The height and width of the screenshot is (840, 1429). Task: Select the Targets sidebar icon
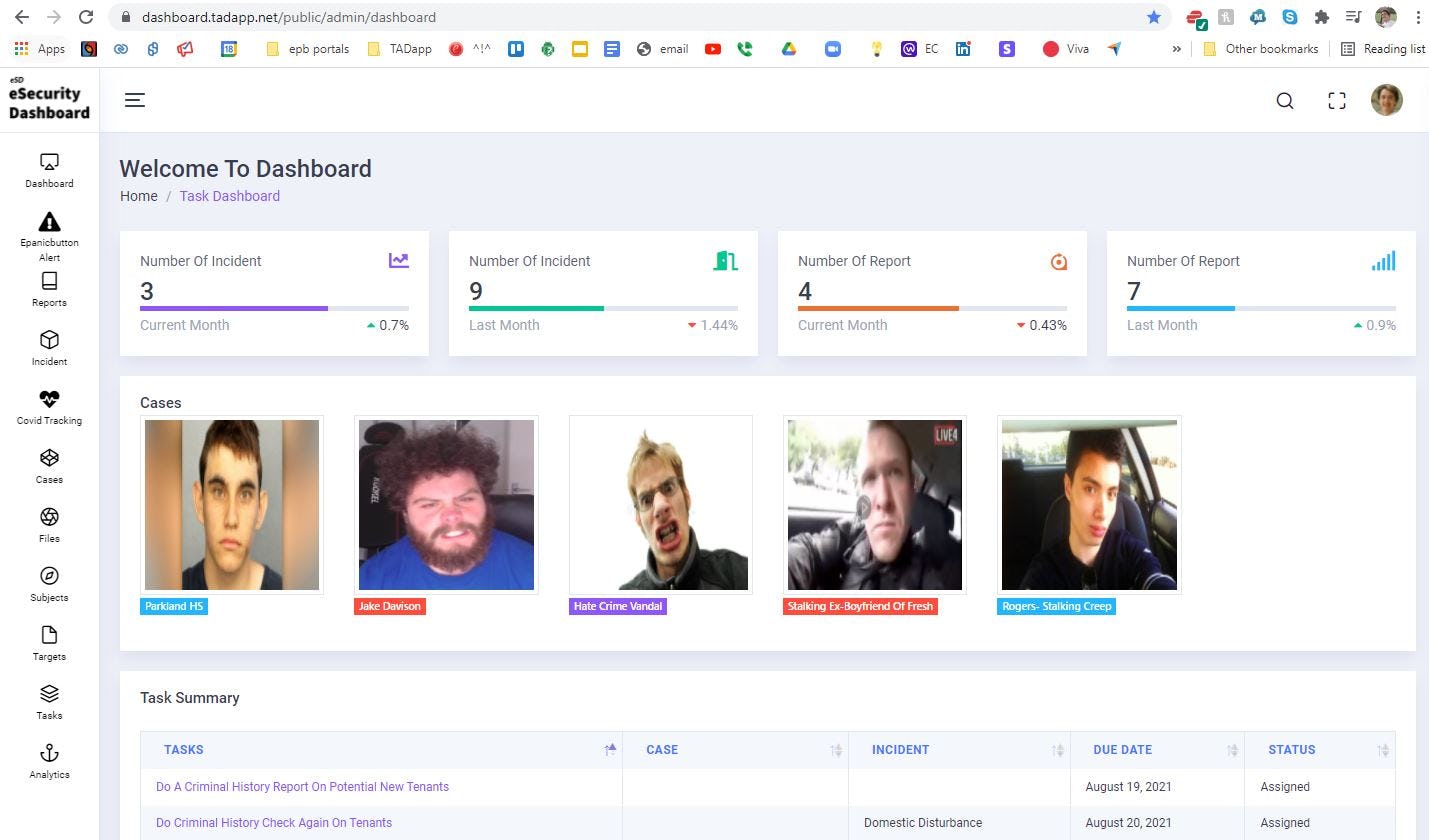click(x=49, y=642)
